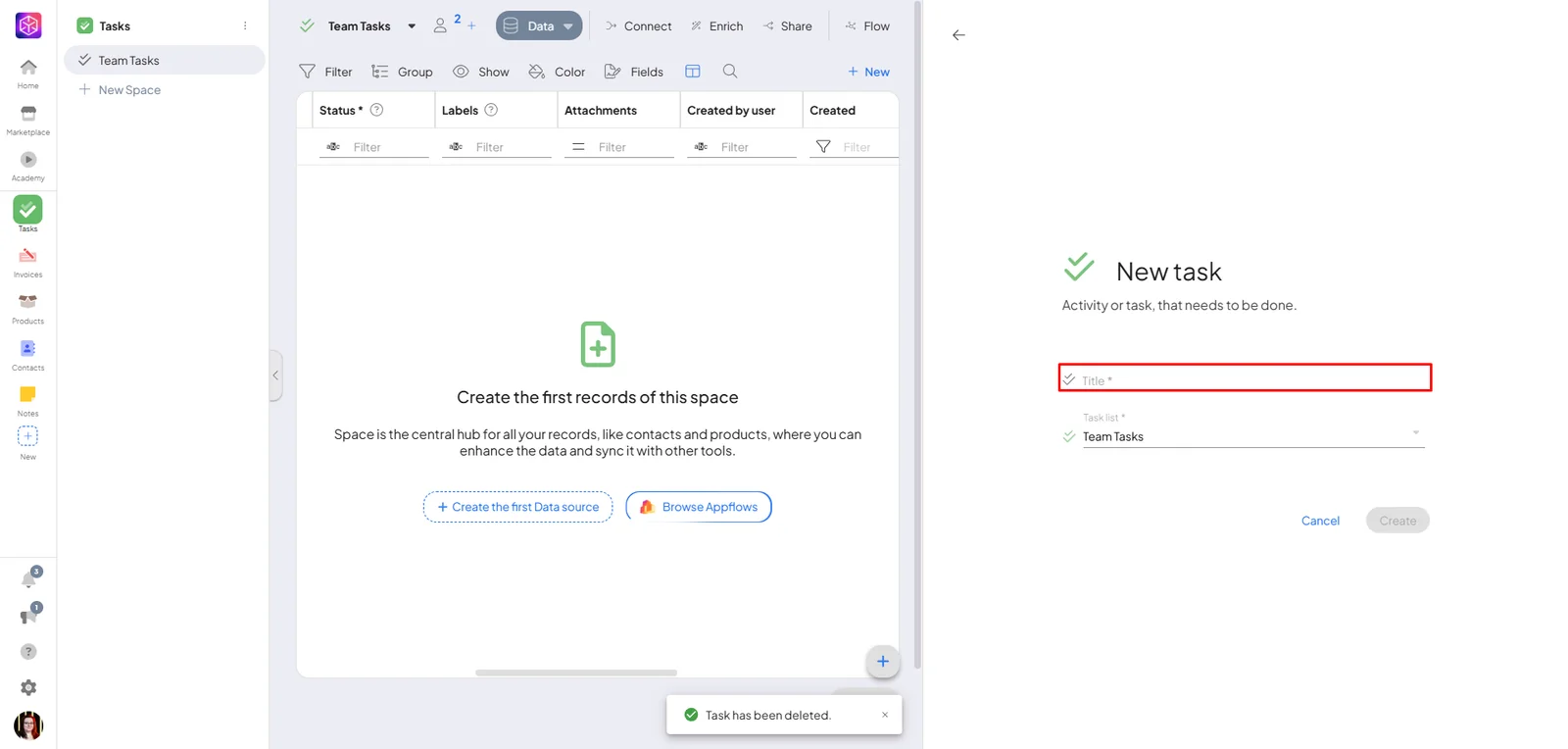Click the Browse Appflows button

(699, 507)
